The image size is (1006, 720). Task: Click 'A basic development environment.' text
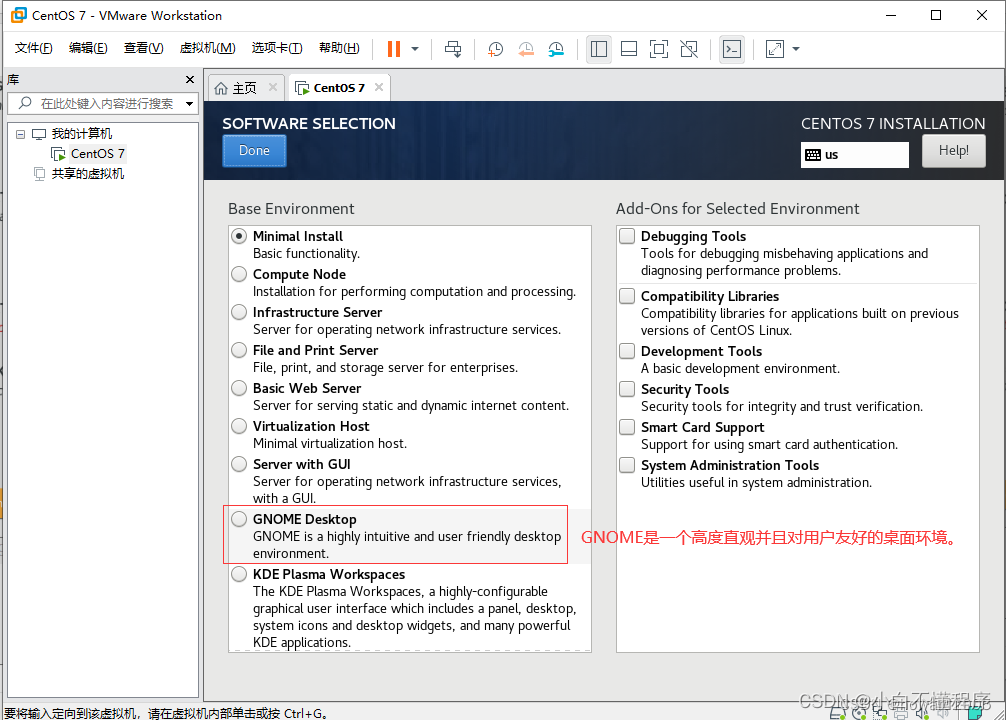[x=740, y=368]
